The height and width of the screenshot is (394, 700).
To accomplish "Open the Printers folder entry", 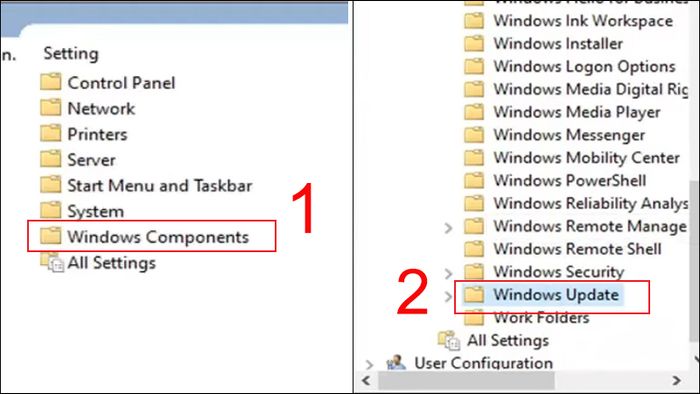I will click(x=97, y=134).
